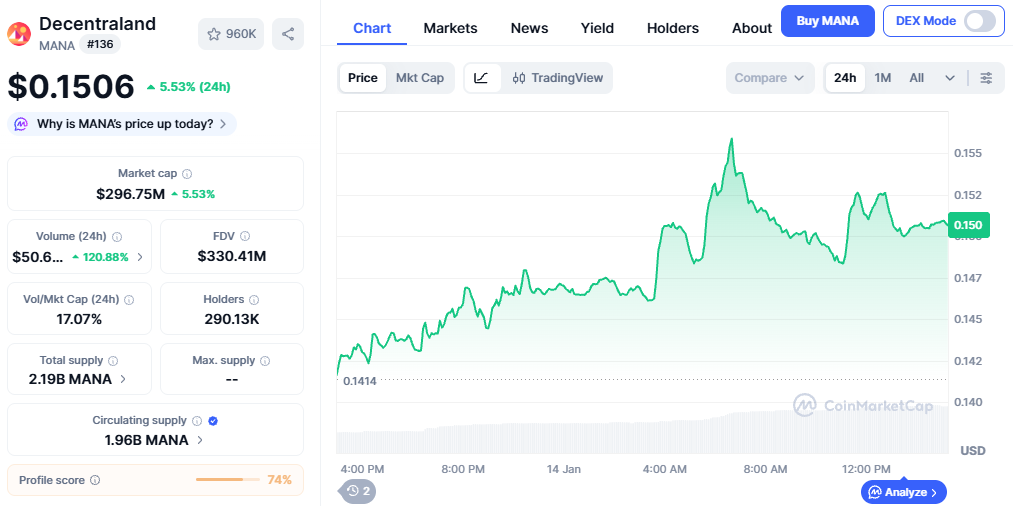Click the Decentraland MANA logo icon
Image resolution: width=1013 pixels, height=506 pixels.
[19, 34]
